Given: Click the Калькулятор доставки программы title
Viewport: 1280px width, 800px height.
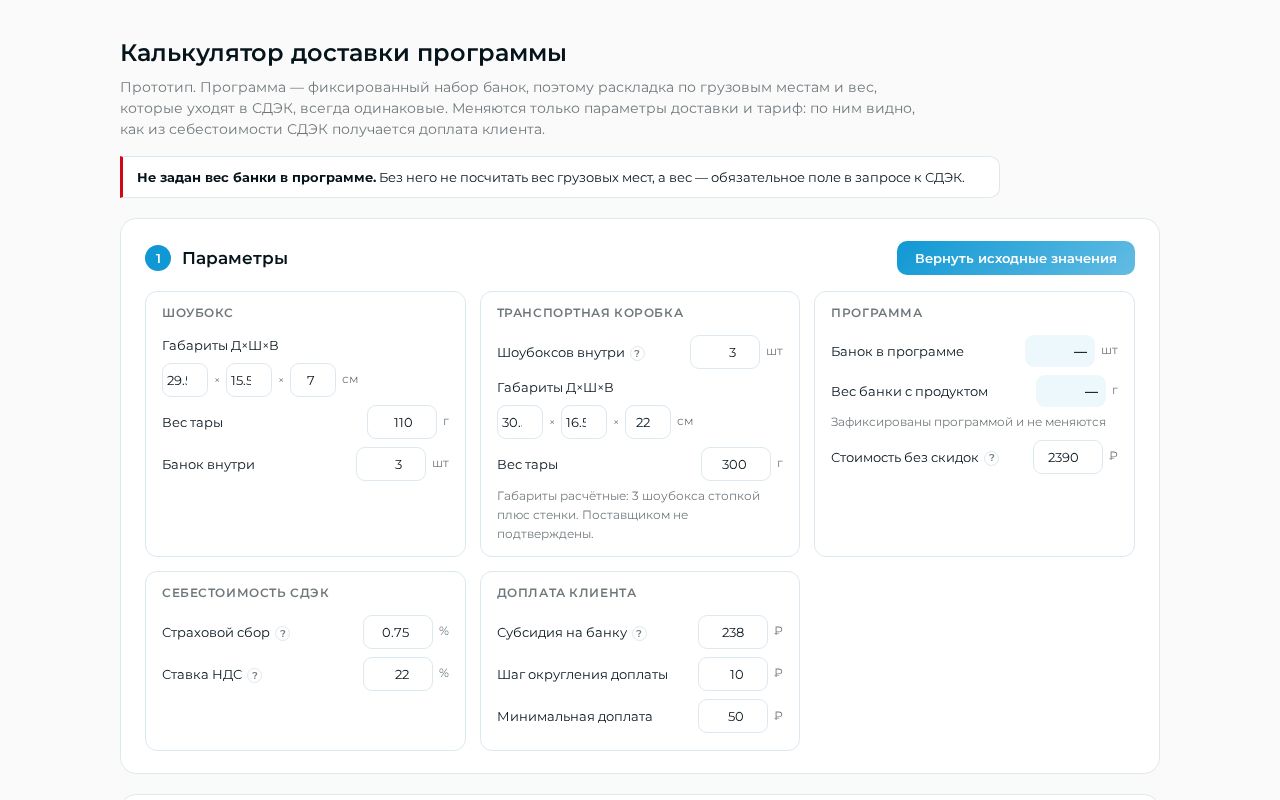Looking at the screenshot, I should pyautogui.click(x=343, y=53).
